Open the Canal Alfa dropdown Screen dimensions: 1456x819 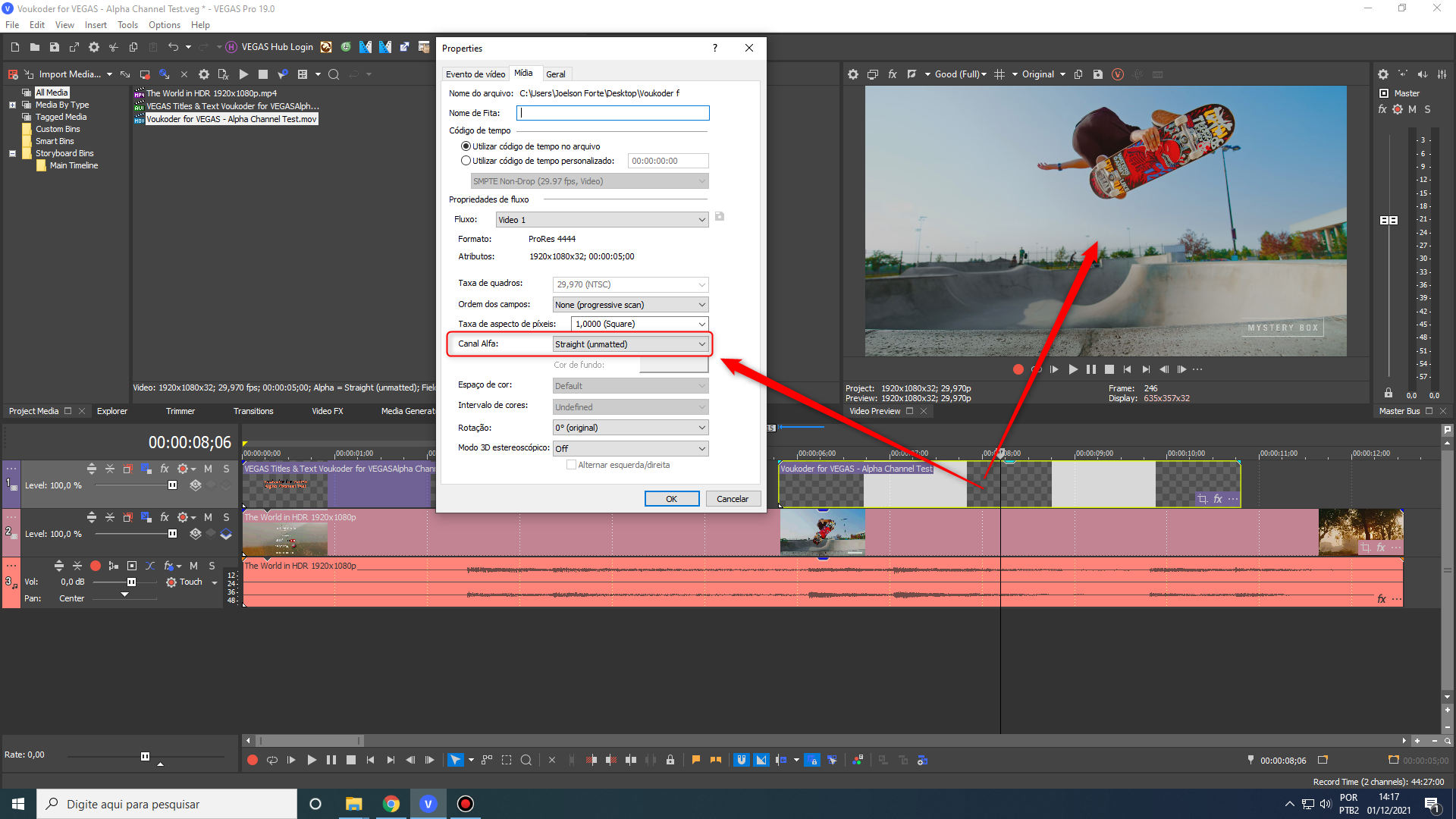629,344
